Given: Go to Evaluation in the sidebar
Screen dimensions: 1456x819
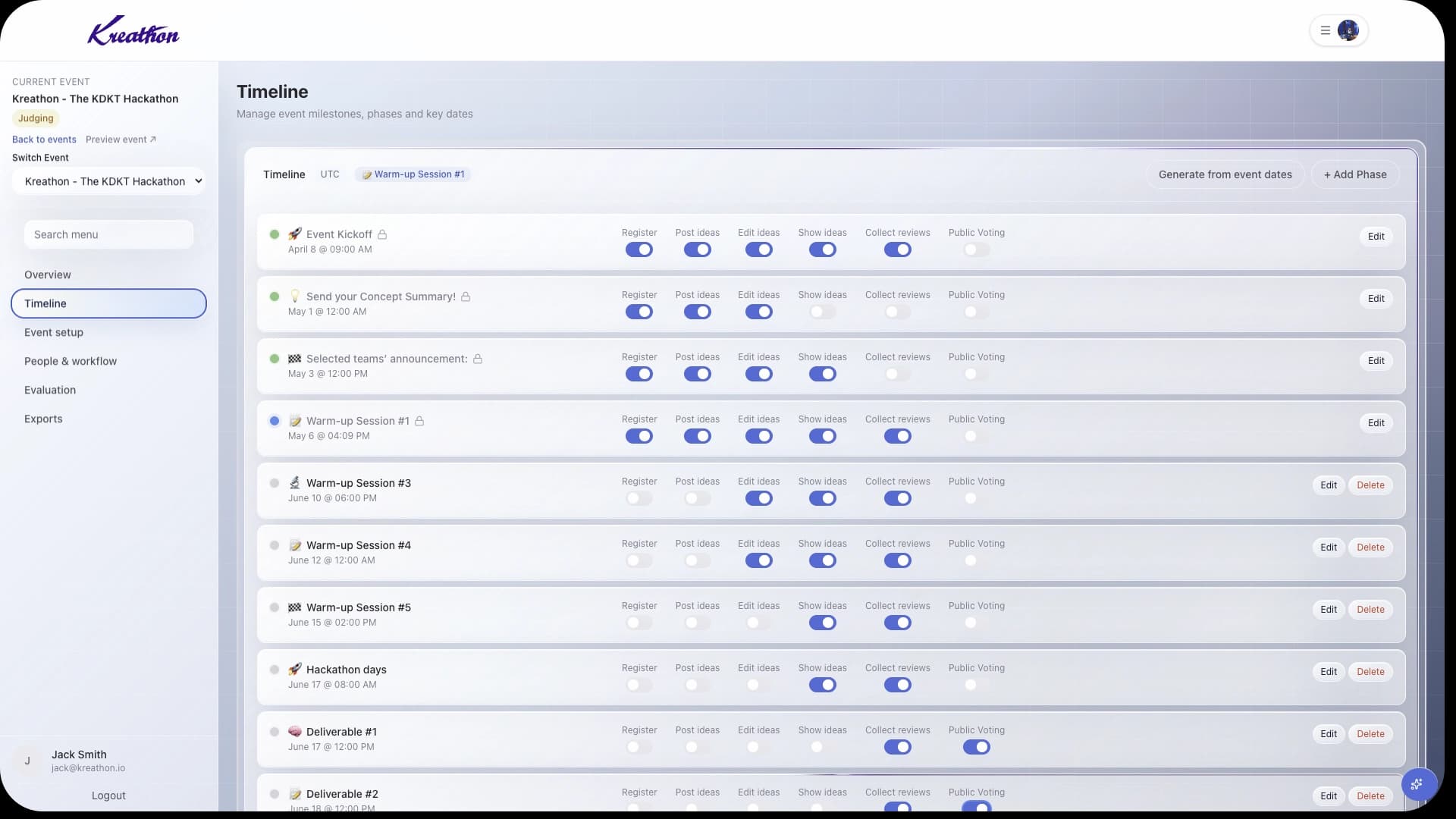Looking at the screenshot, I should 108,390.
